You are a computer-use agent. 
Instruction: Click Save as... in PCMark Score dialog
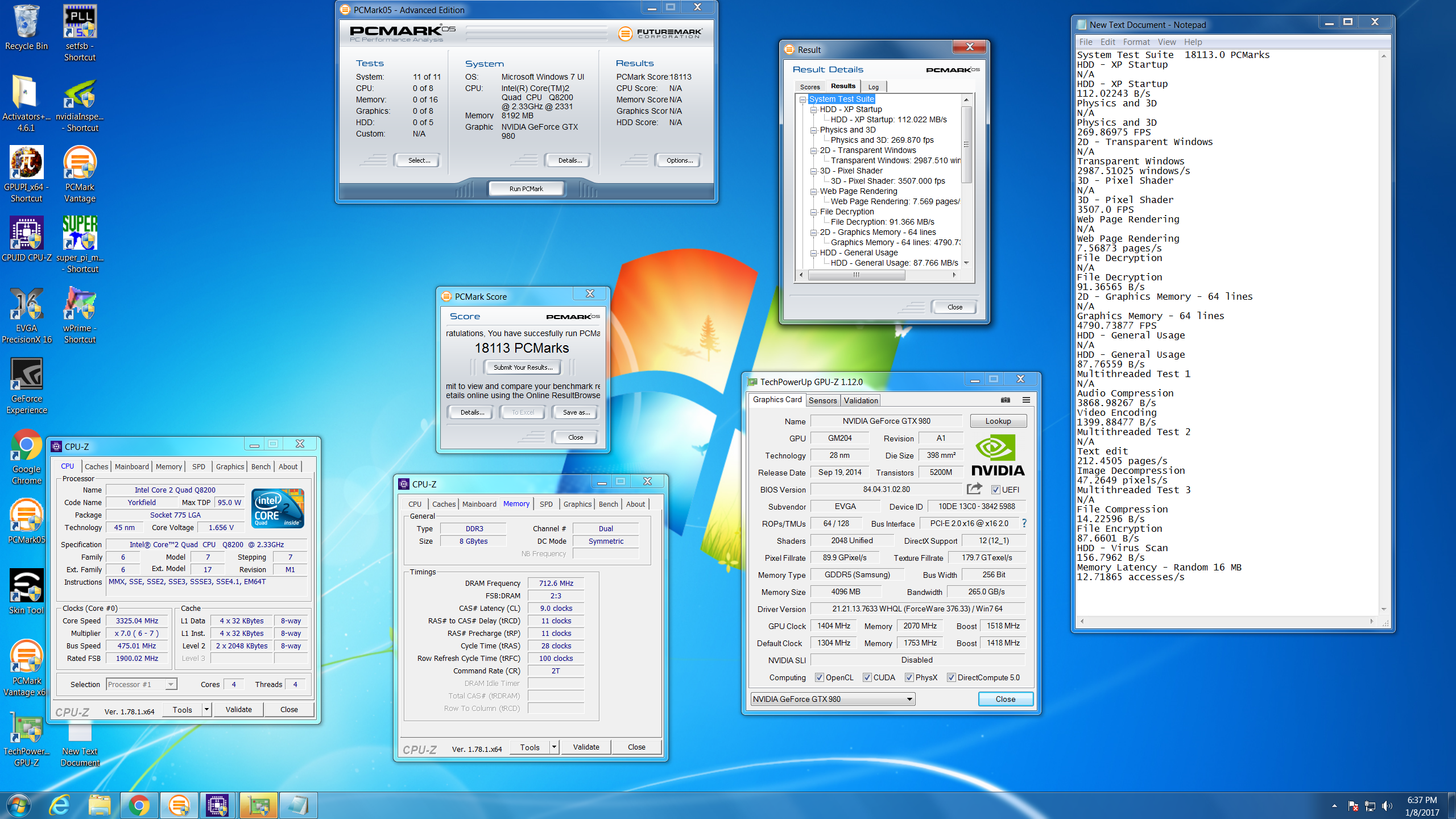pos(576,412)
